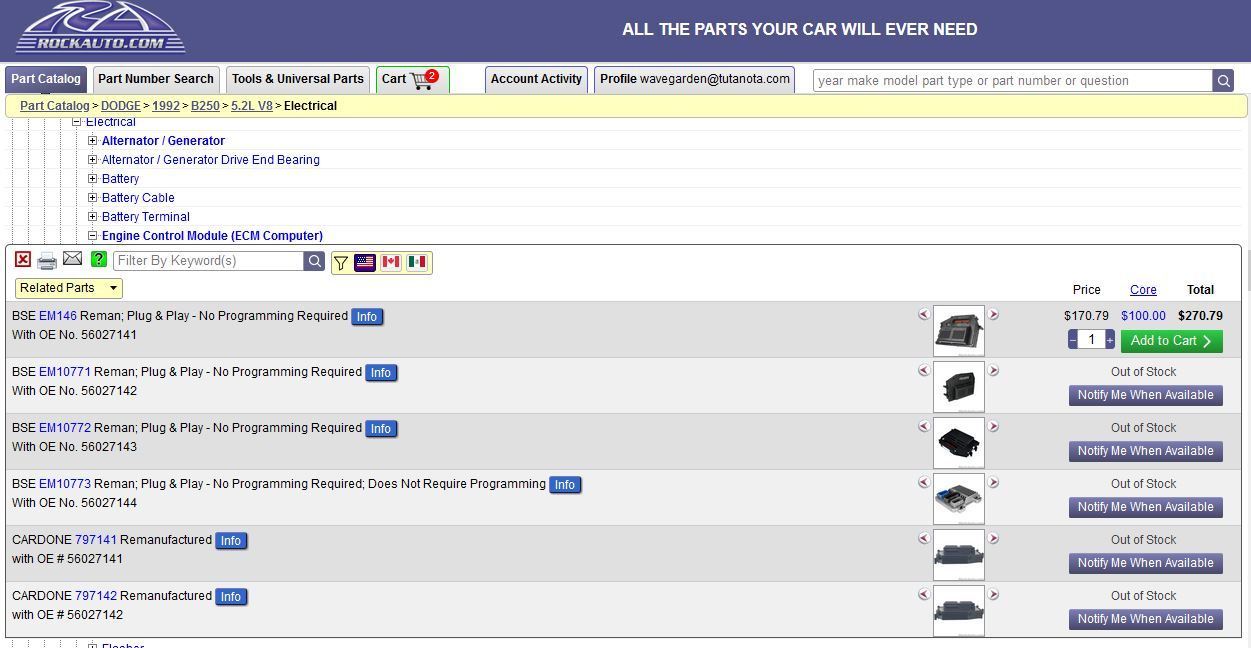This screenshot has height=648, width=1251.
Task: Add BSE EM146 to cart
Action: point(1171,341)
